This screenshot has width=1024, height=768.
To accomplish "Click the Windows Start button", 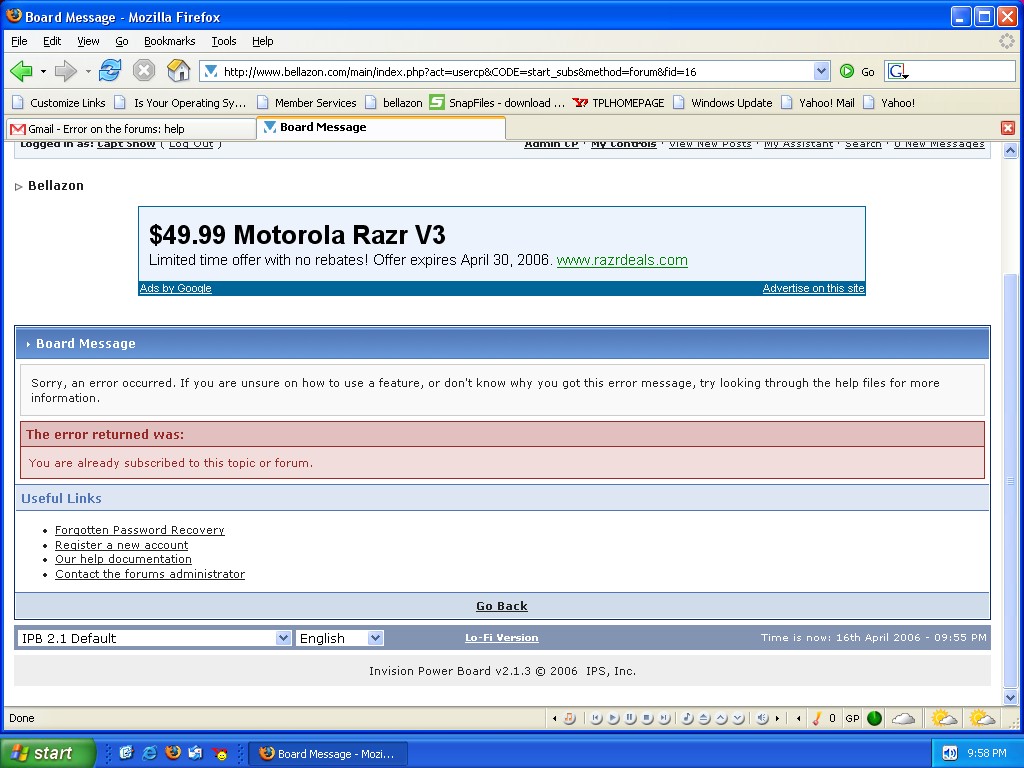I will click(x=47, y=753).
